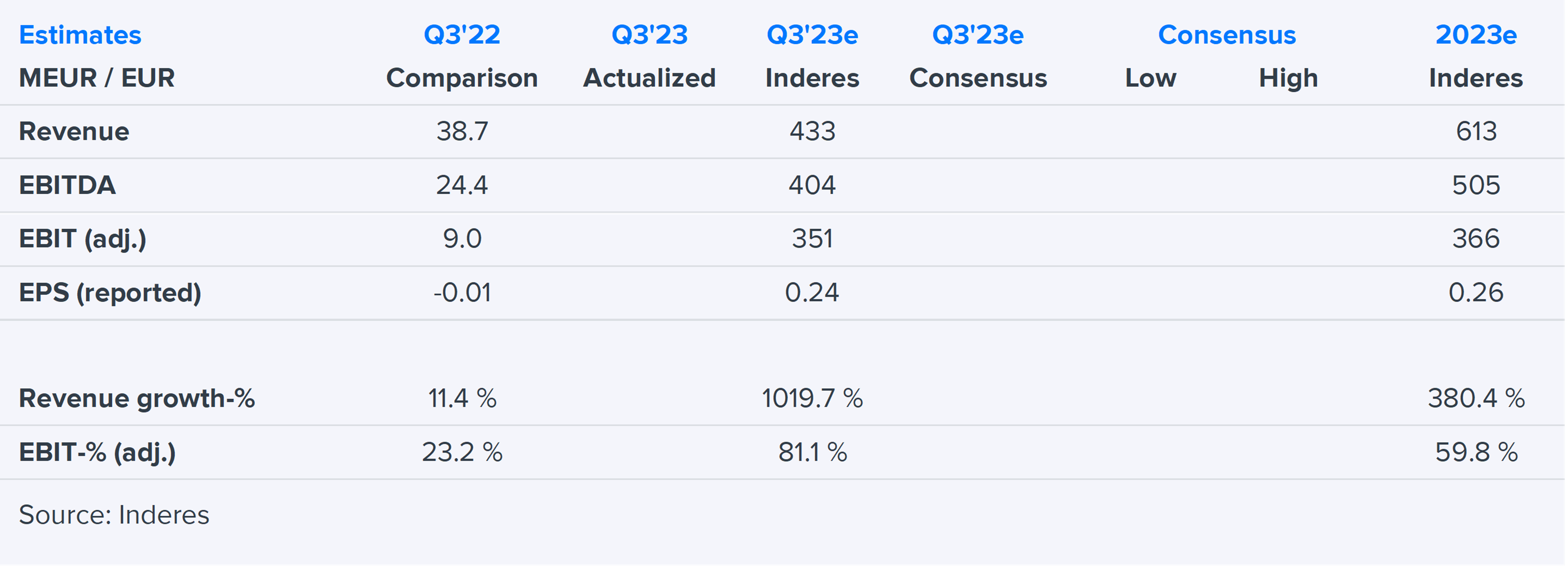The image size is (1568, 567).
Task: Click the High consensus subheader
Action: [x=1288, y=78]
